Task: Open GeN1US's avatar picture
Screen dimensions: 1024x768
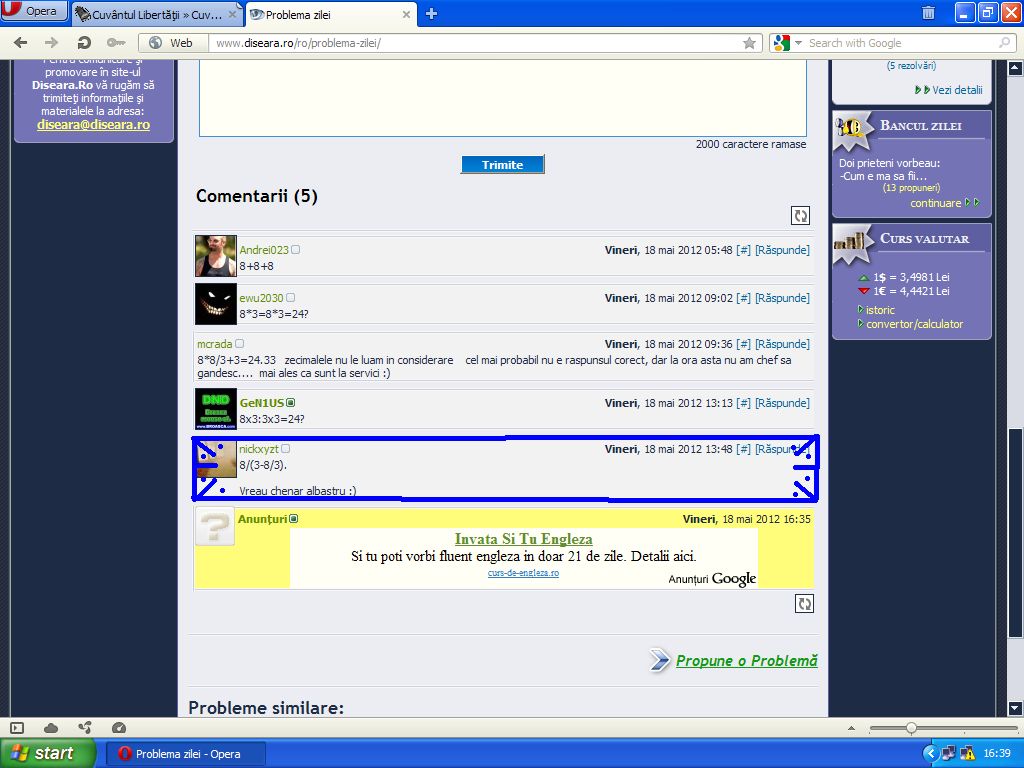Action: [216, 409]
